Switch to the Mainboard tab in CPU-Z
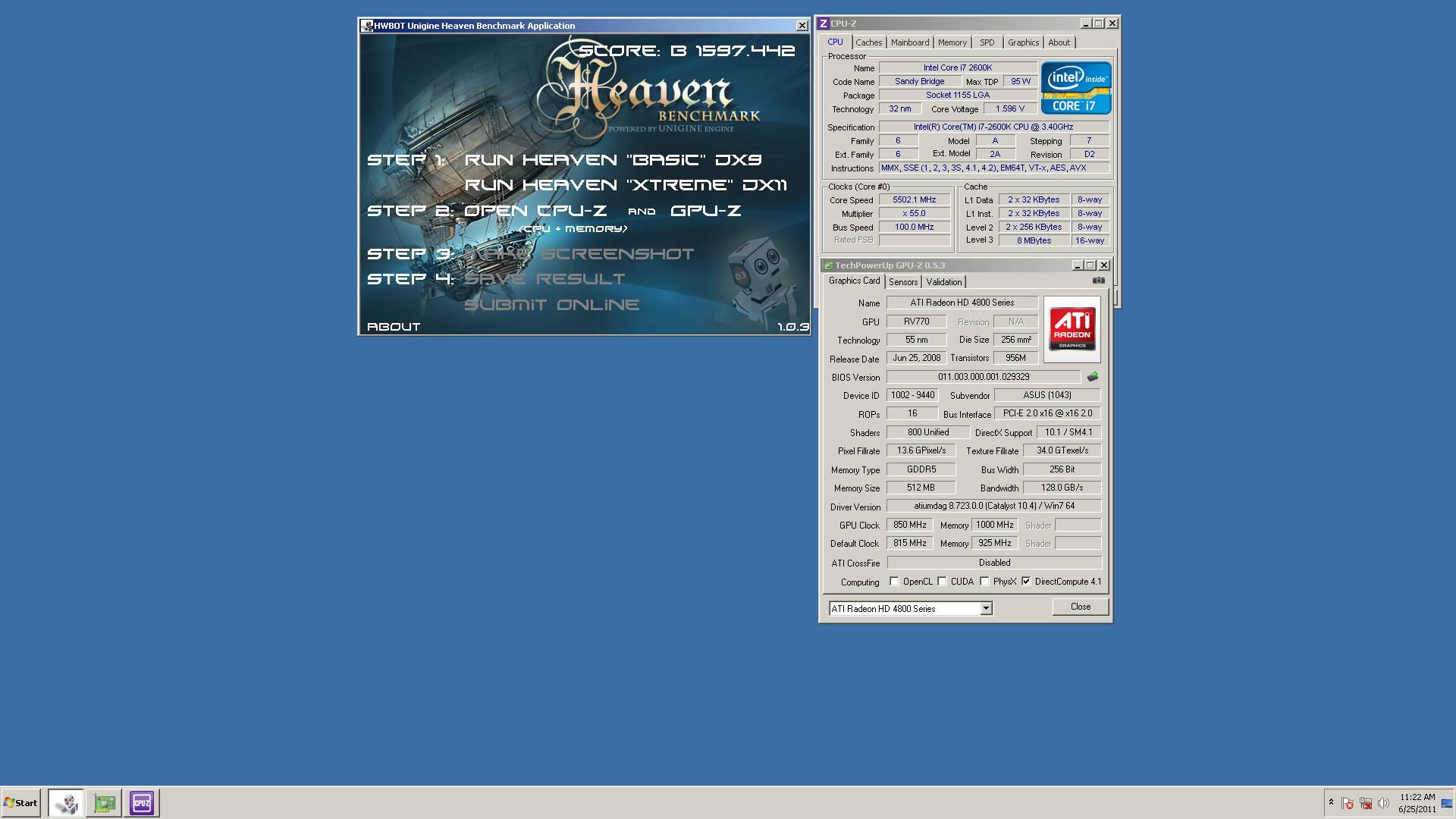The image size is (1456, 819). 909,42
